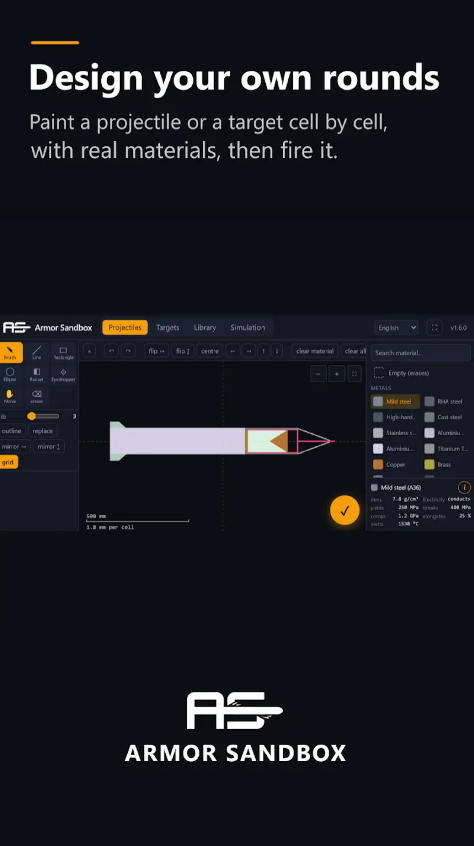Open the Projectiles tab

click(x=125, y=328)
